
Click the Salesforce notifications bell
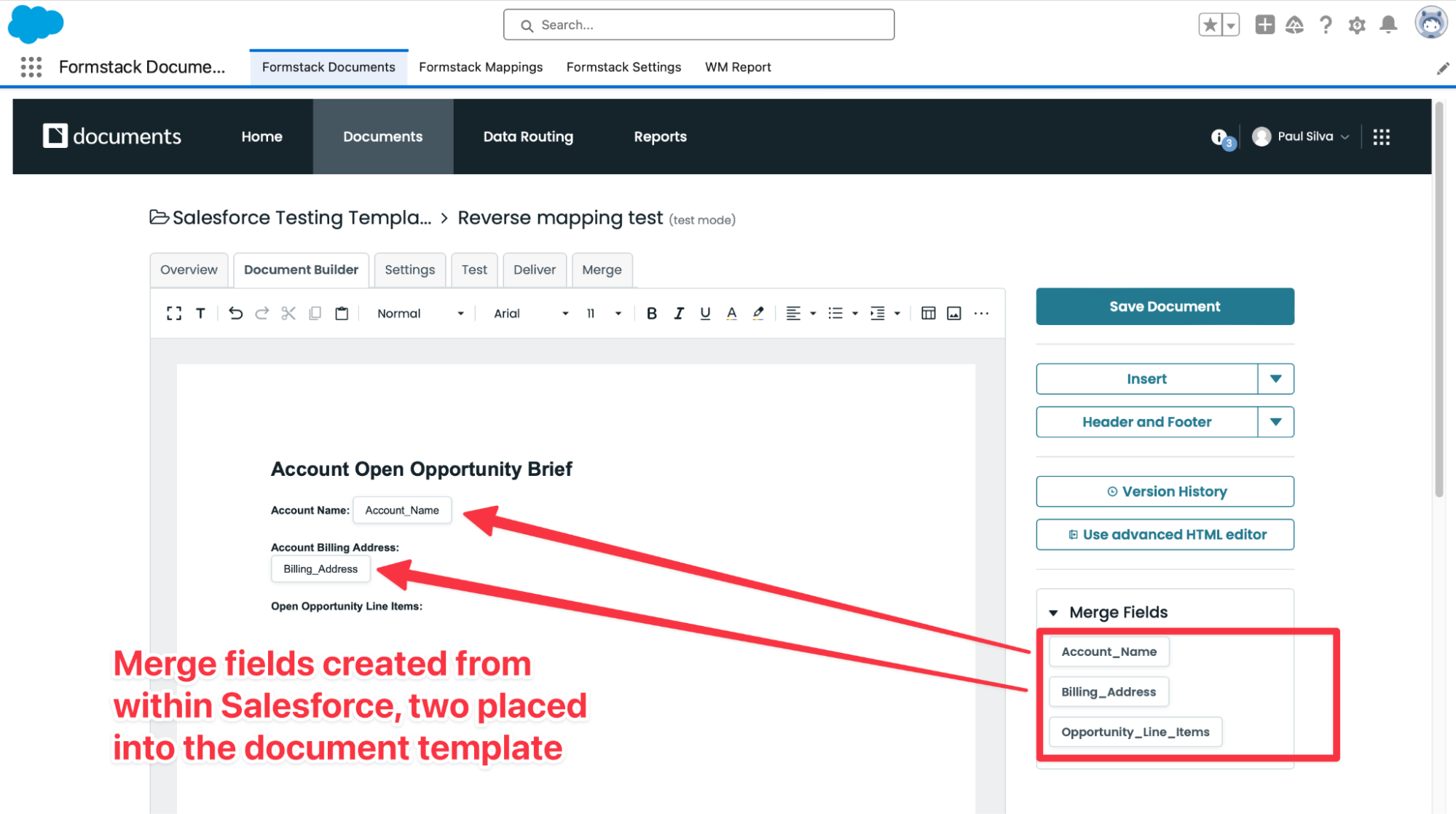click(1388, 25)
